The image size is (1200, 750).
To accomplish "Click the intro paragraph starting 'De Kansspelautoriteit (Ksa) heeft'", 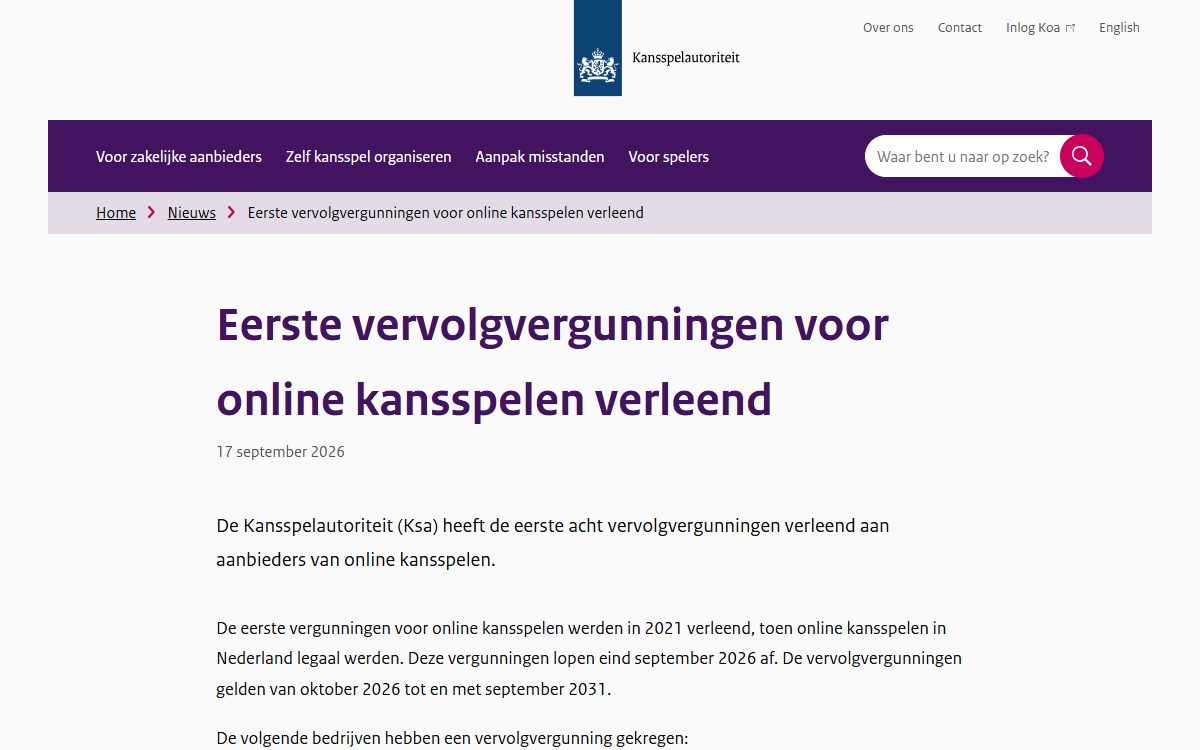I will (x=553, y=543).
